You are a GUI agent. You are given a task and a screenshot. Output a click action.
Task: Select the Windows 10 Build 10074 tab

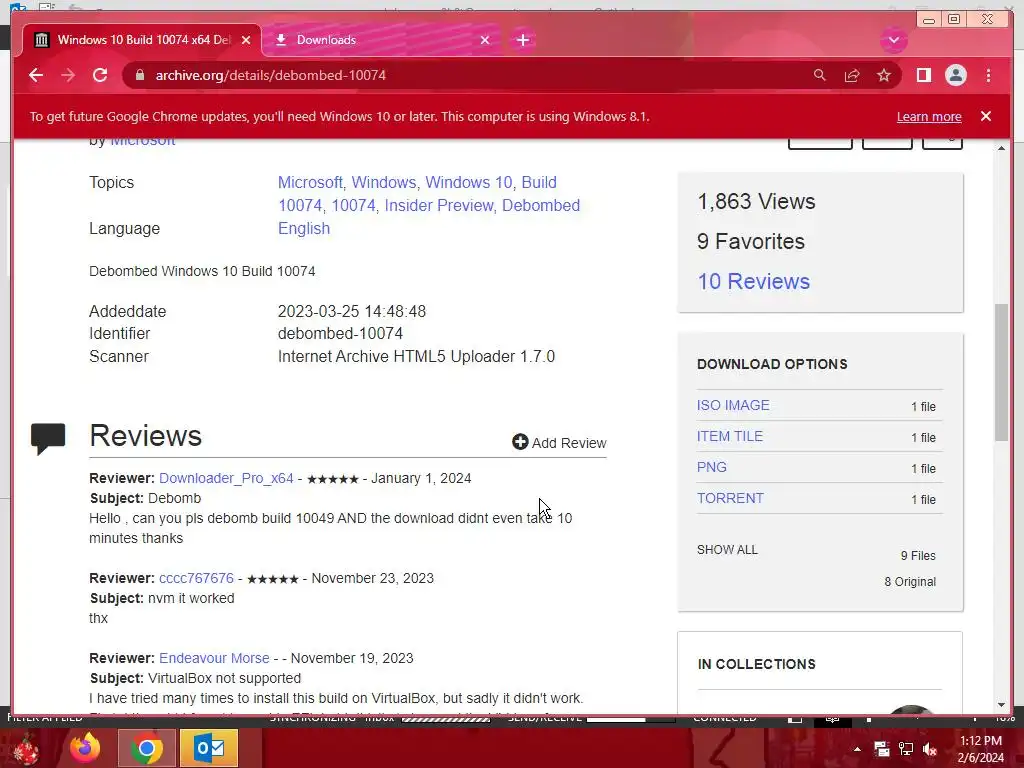click(x=142, y=40)
